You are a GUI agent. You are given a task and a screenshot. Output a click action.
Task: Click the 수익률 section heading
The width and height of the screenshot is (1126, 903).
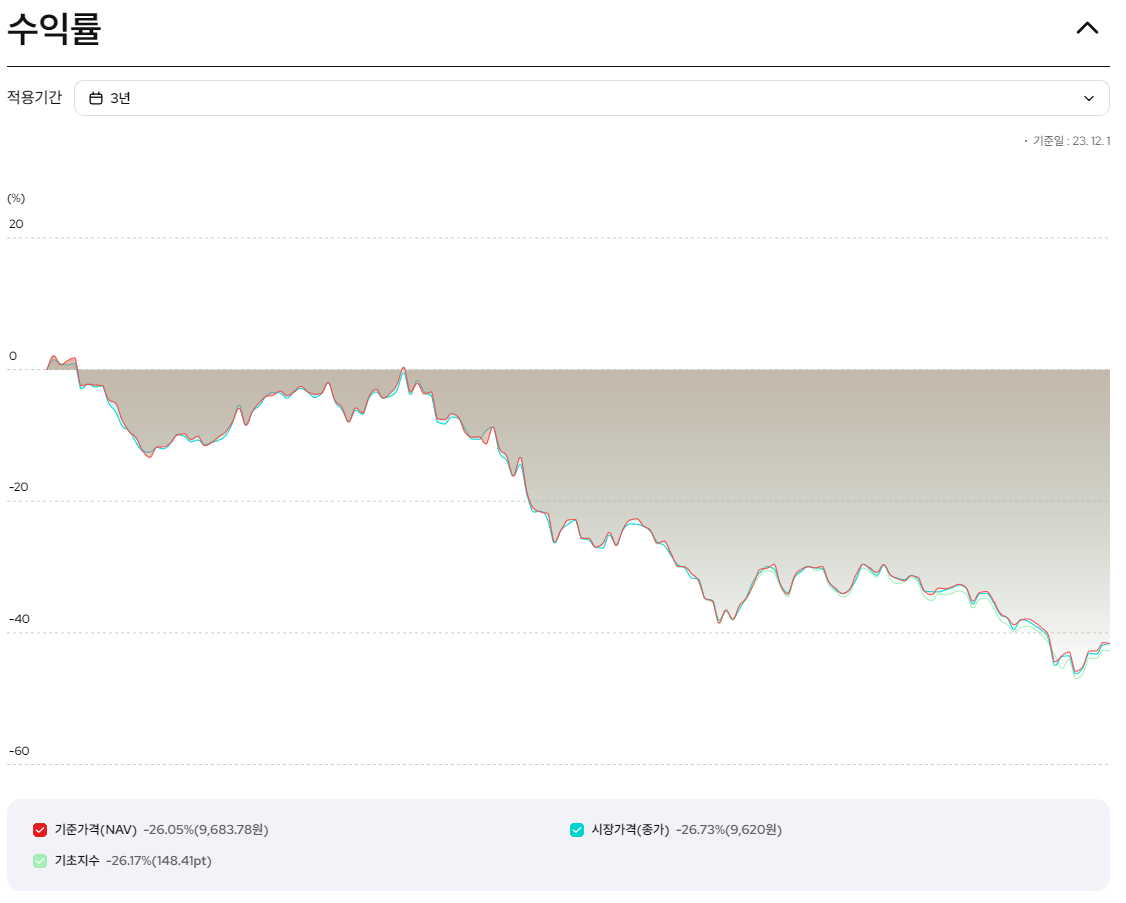point(54,30)
